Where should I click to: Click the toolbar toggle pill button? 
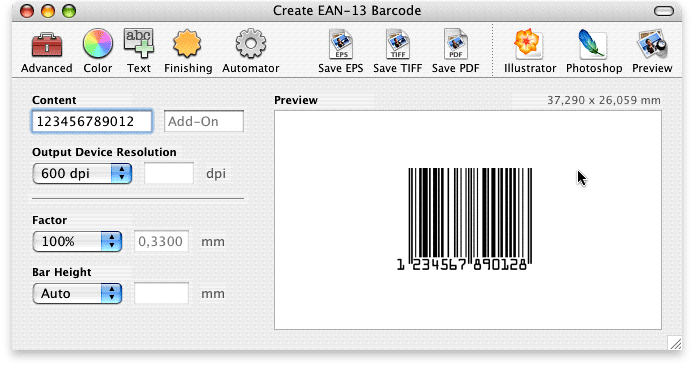pos(664,11)
